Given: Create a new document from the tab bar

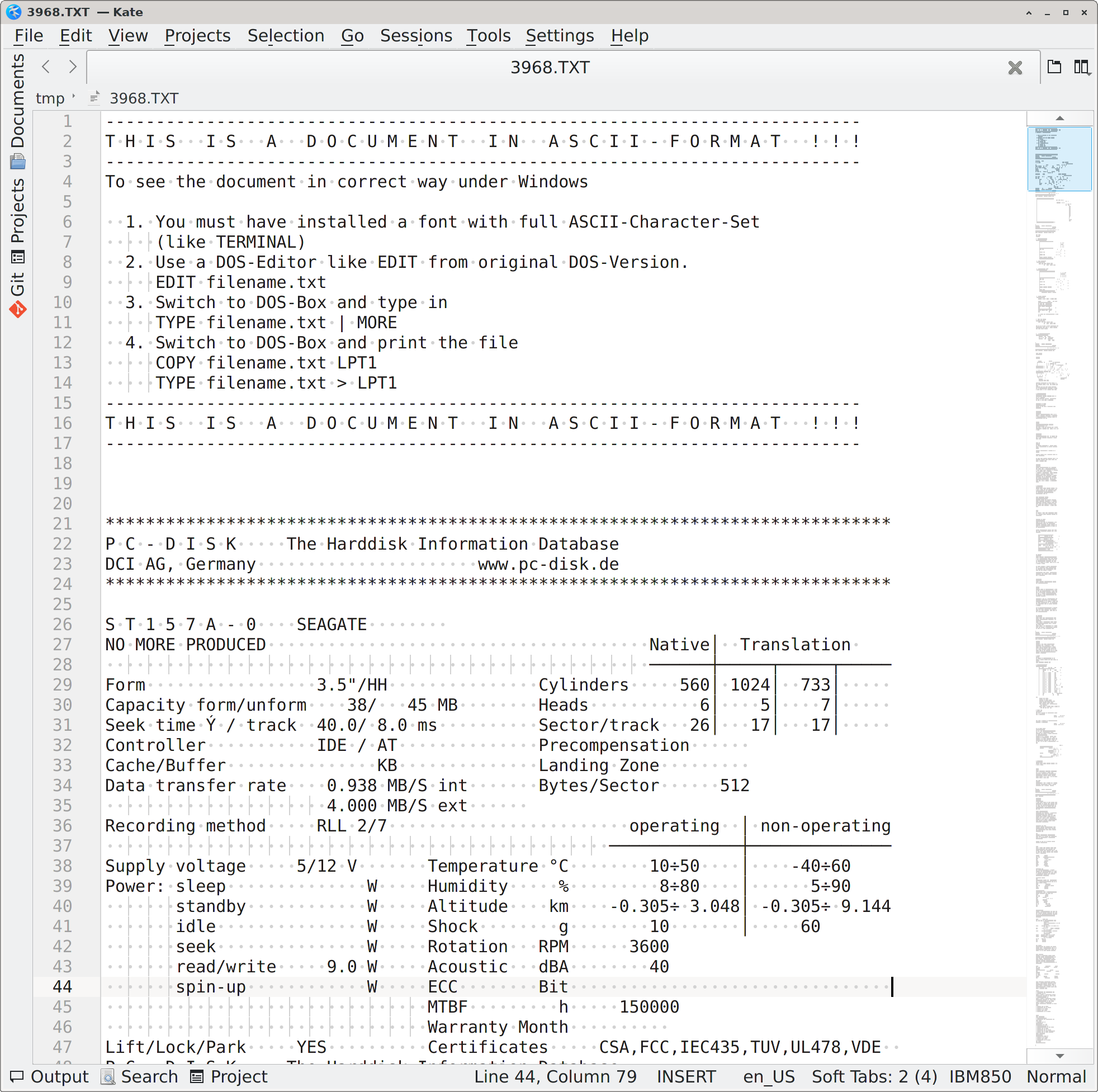Looking at the screenshot, I should [x=1054, y=67].
